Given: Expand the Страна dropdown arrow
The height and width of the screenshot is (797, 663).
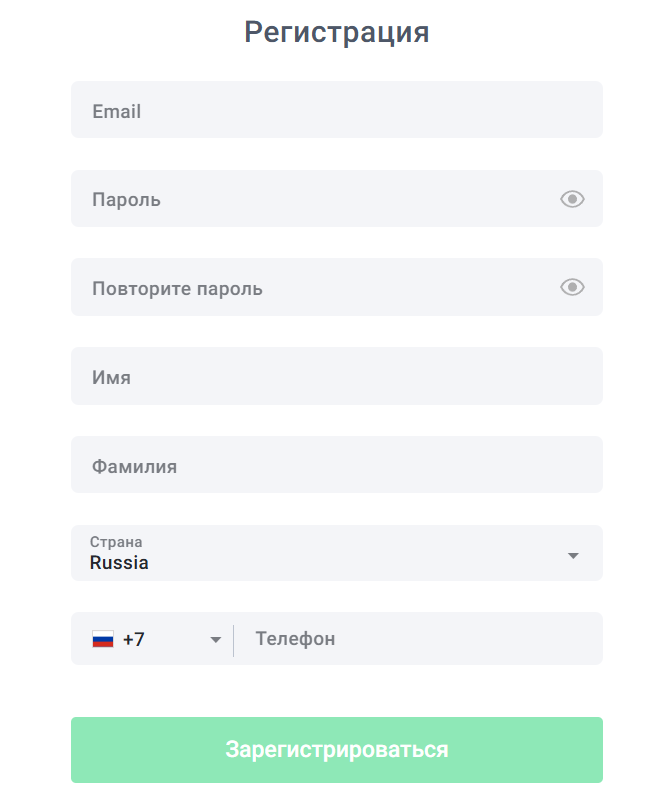Looking at the screenshot, I should 573,555.
